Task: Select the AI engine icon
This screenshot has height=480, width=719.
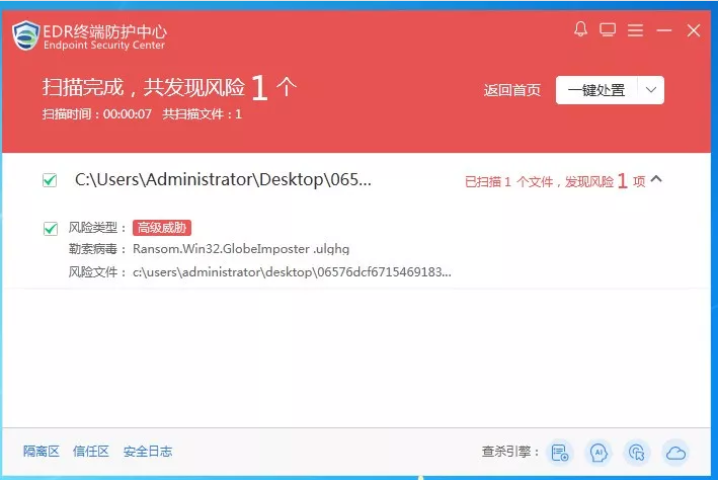Action: tap(598, 453)
